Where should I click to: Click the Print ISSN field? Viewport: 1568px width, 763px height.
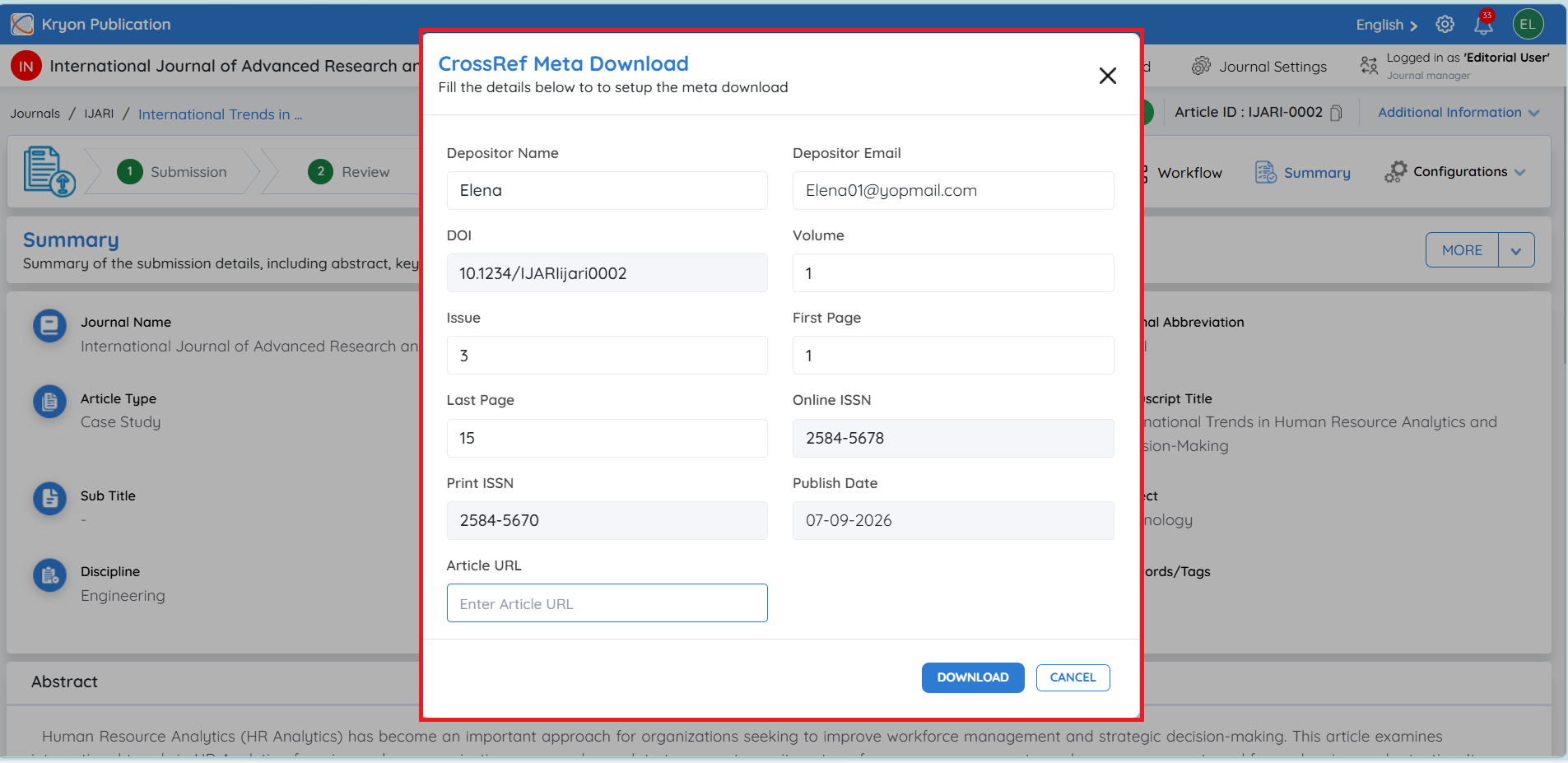point(607,520)
